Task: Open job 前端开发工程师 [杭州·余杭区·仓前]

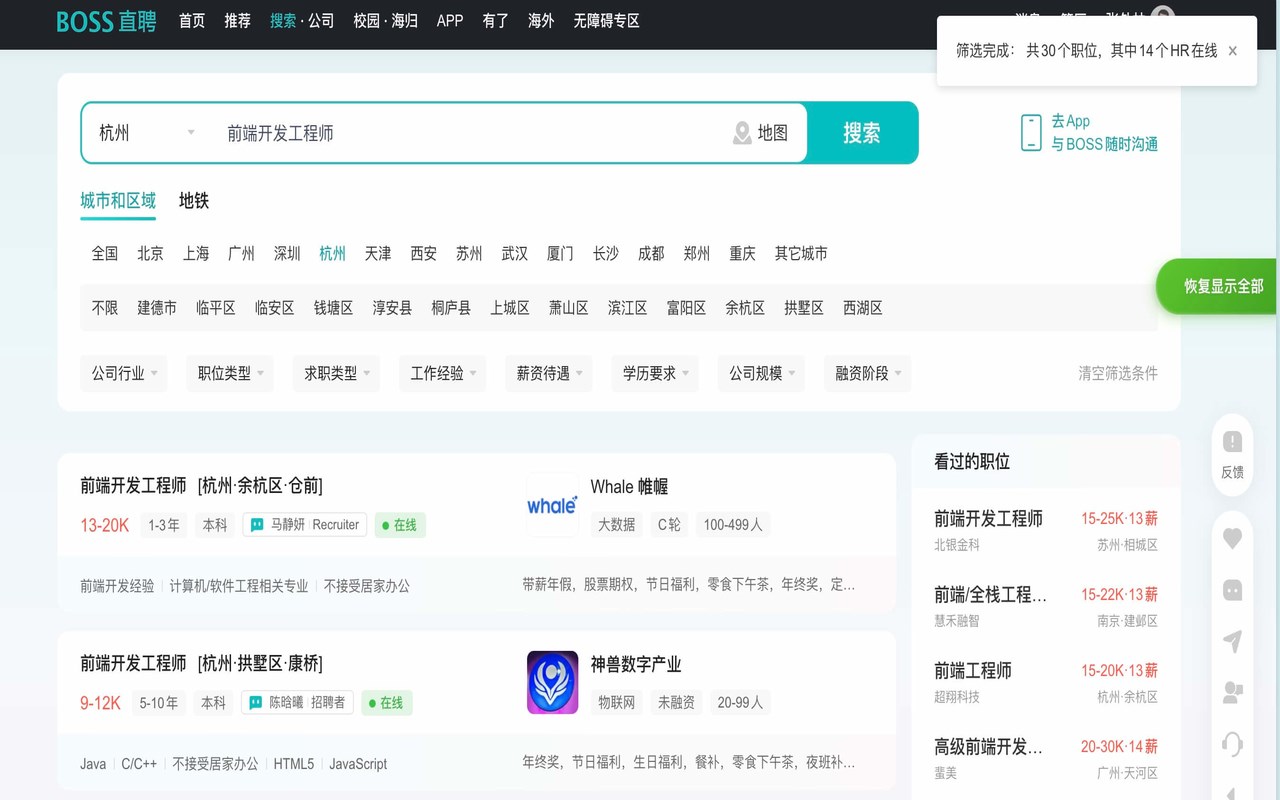Action: point(202,486)
